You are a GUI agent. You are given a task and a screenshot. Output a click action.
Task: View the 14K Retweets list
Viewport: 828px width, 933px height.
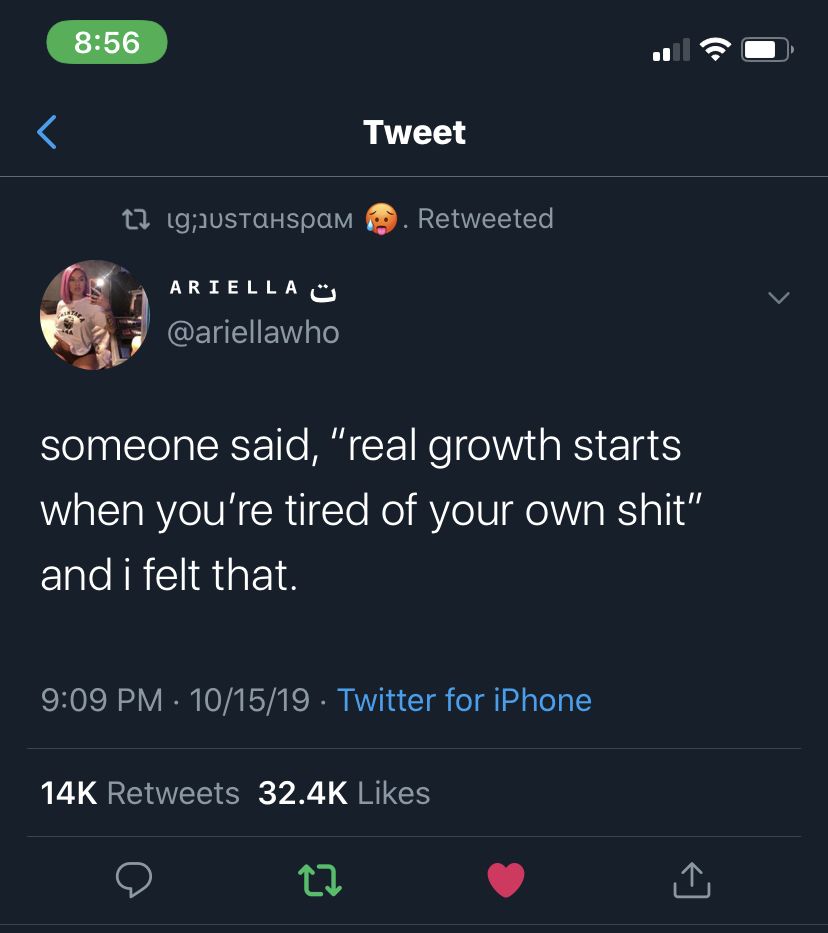pyautogui.click(x=140, y=793)
